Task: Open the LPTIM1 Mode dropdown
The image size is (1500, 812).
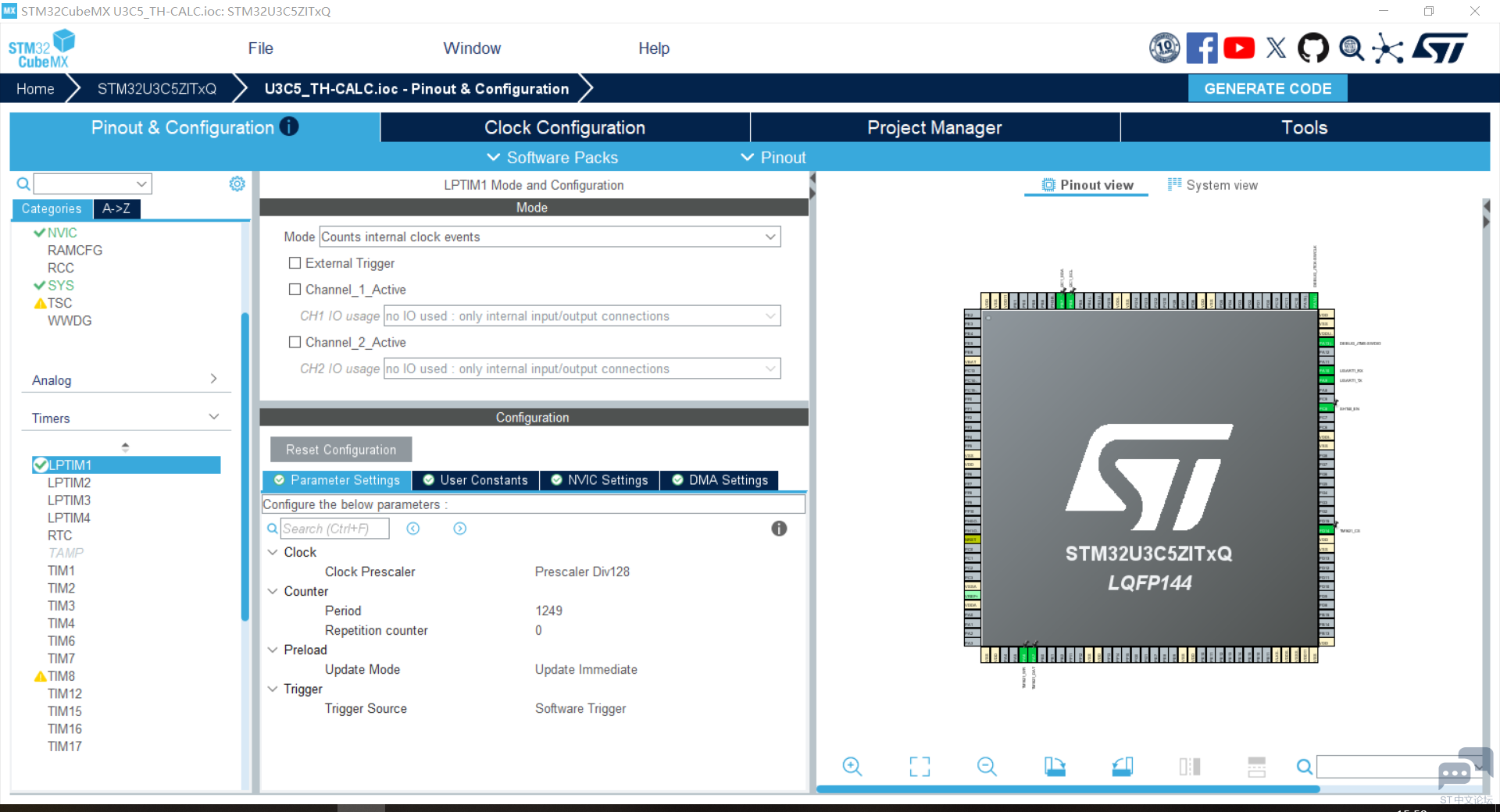Action: click(x=550, y=237)
